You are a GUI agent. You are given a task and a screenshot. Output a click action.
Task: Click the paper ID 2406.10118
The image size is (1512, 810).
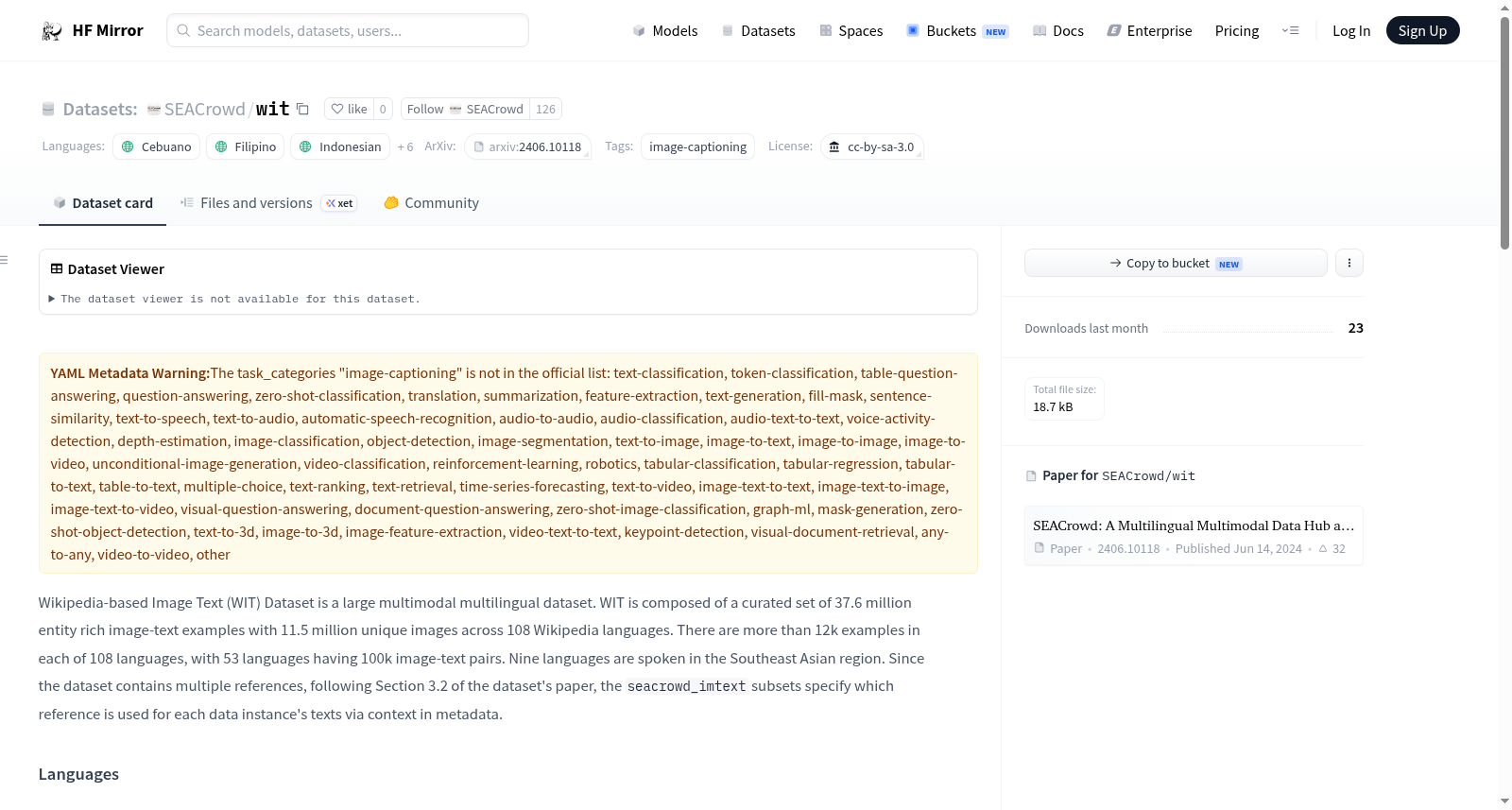[1128, 549]
